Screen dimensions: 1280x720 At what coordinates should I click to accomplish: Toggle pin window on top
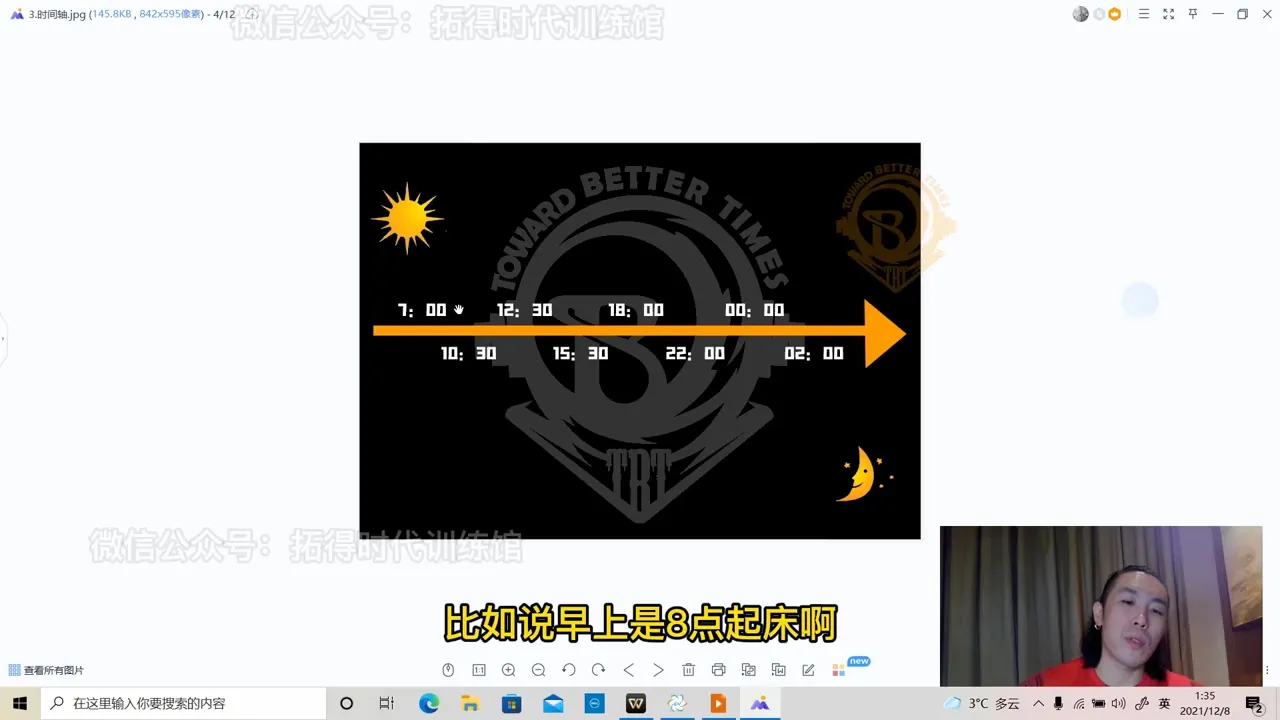[1192, 14]
